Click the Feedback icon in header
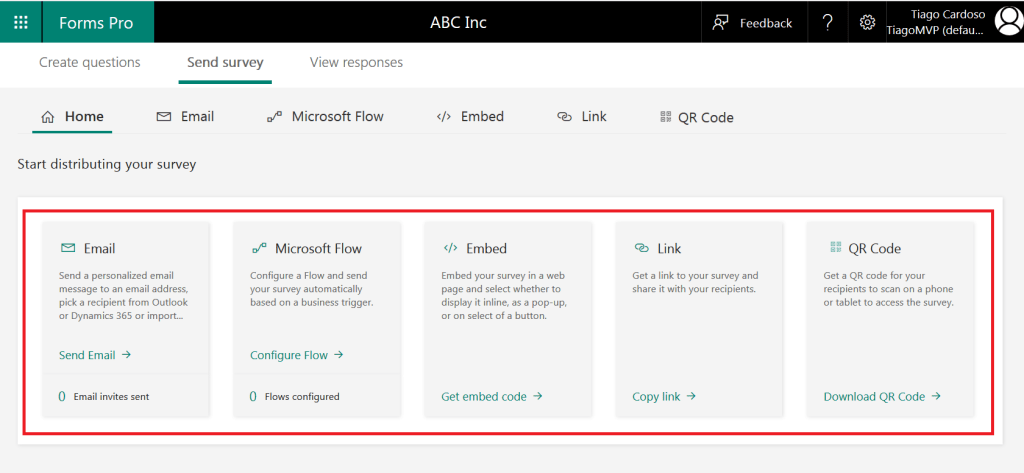 (x=721, y=22)
